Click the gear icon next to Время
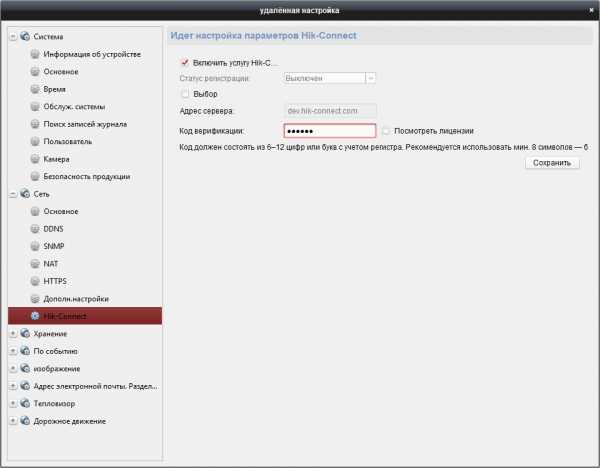600x468 pixels. click(x=35, y=89)
